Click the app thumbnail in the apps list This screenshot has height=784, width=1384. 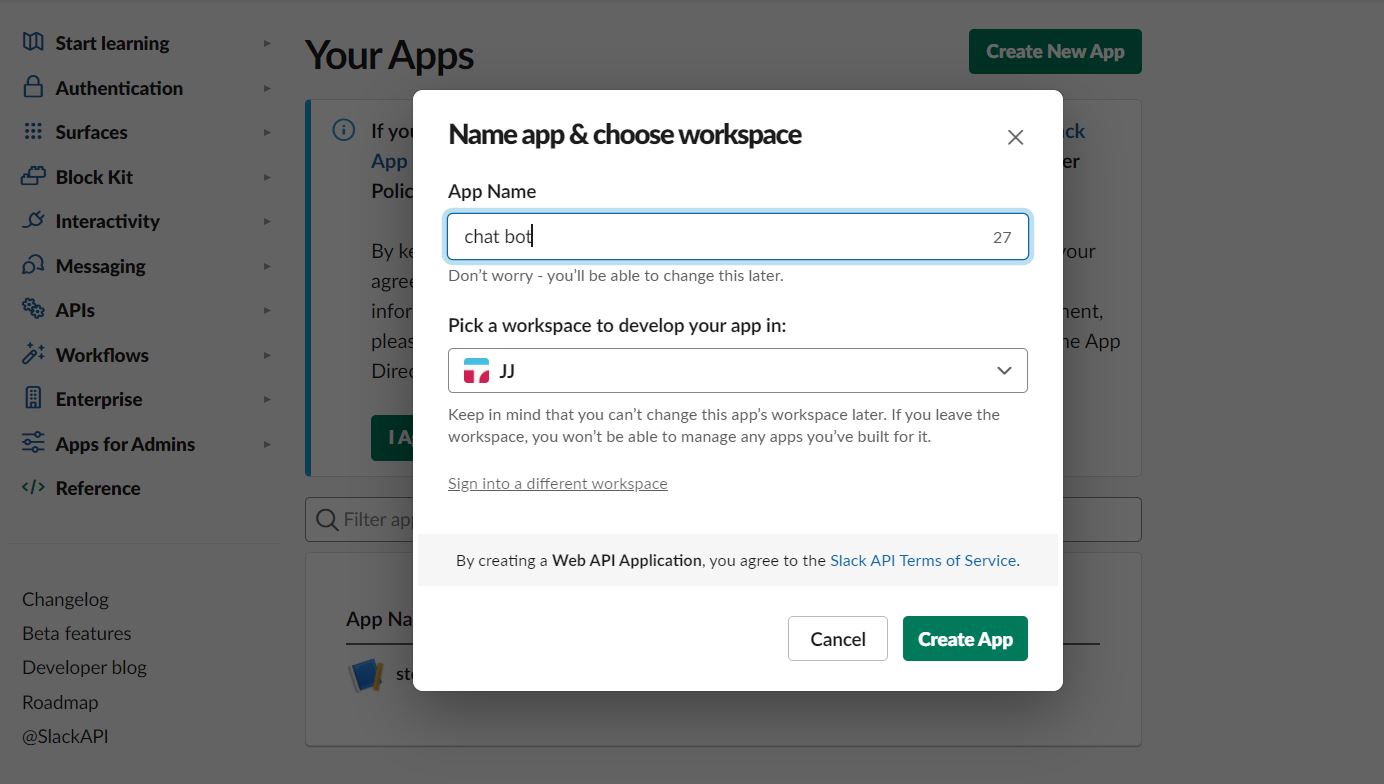366,676
